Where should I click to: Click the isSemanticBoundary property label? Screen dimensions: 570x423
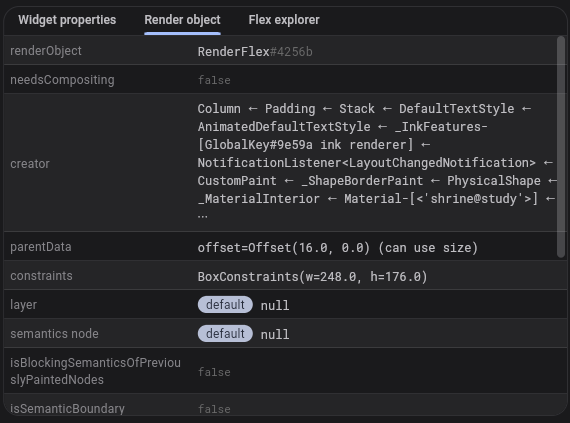click(x=67, y=408)
